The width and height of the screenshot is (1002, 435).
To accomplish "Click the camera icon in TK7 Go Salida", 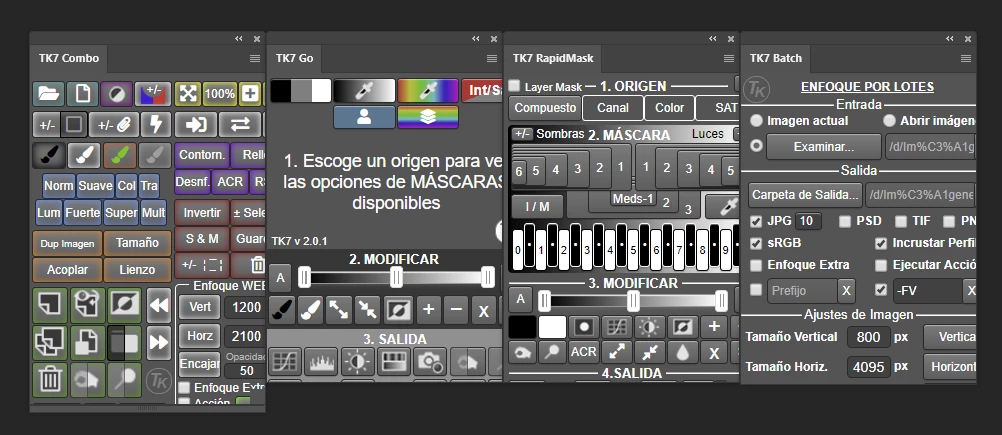I will coord(429,362).
